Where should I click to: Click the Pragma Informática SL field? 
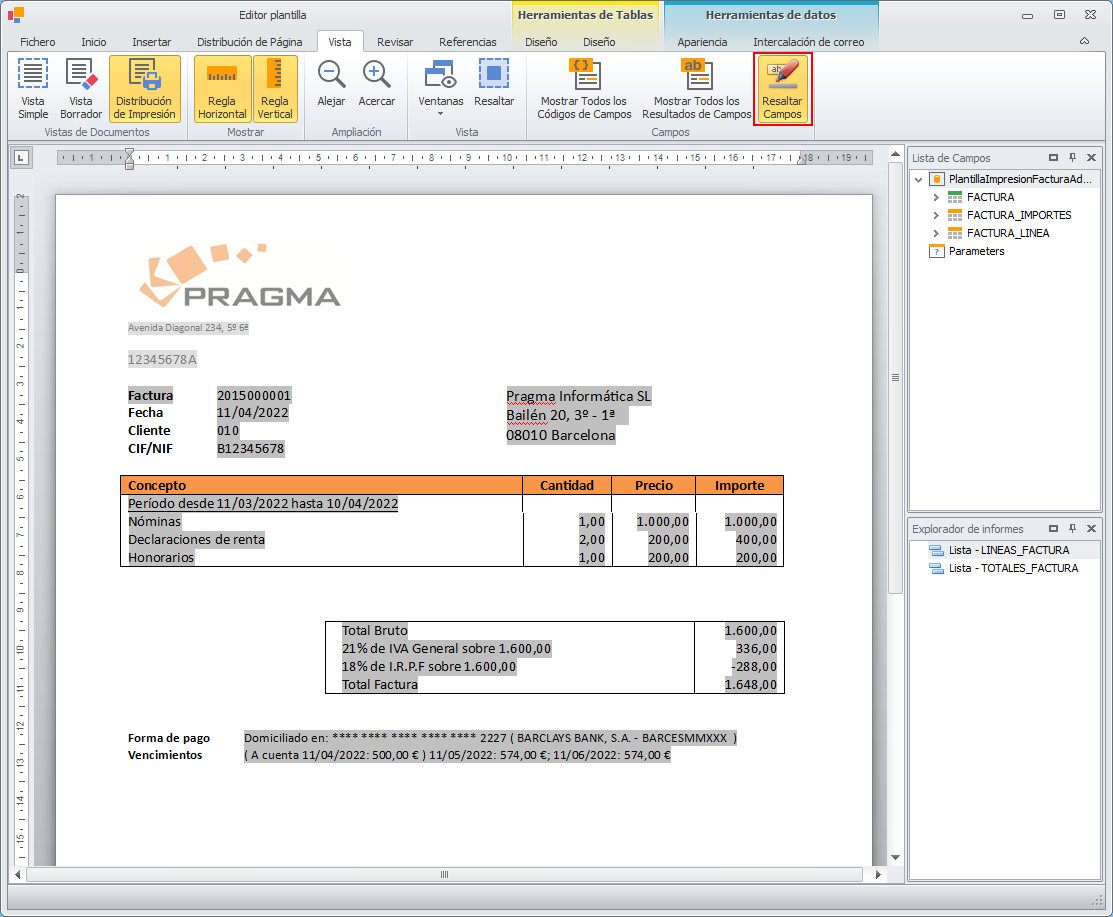pos(579,396)
